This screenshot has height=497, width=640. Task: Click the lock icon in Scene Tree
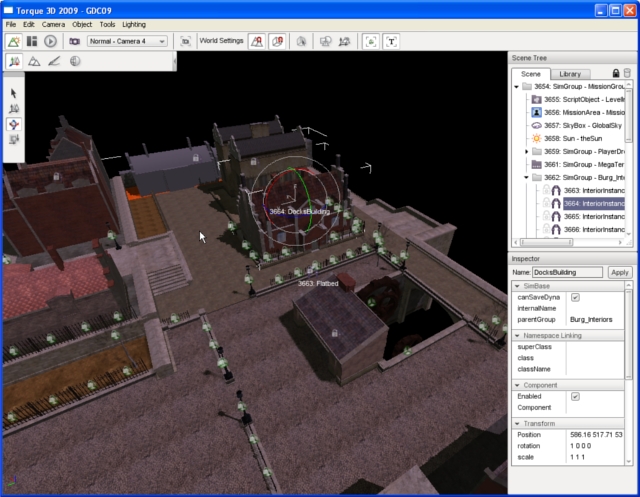(x=614, y=73)
